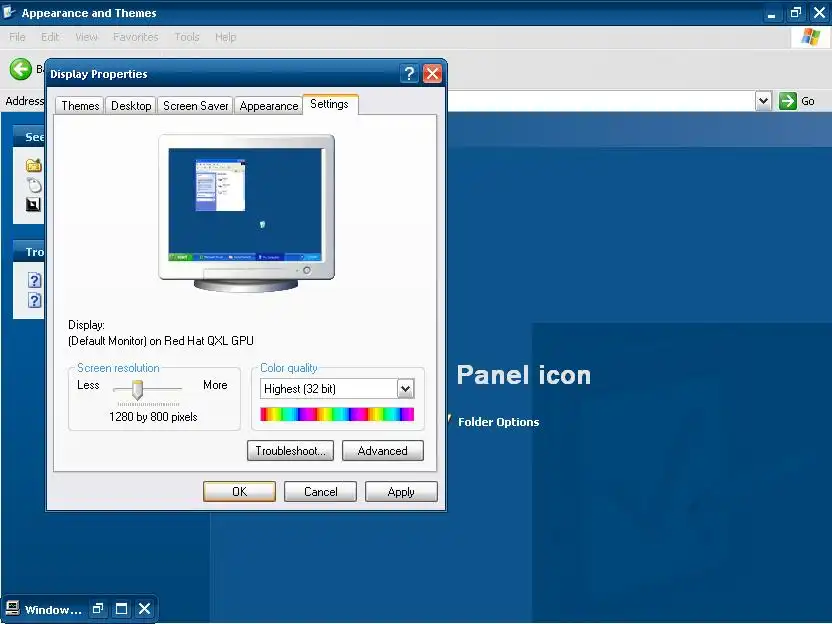Click the Cancel button

pos(320,491)
